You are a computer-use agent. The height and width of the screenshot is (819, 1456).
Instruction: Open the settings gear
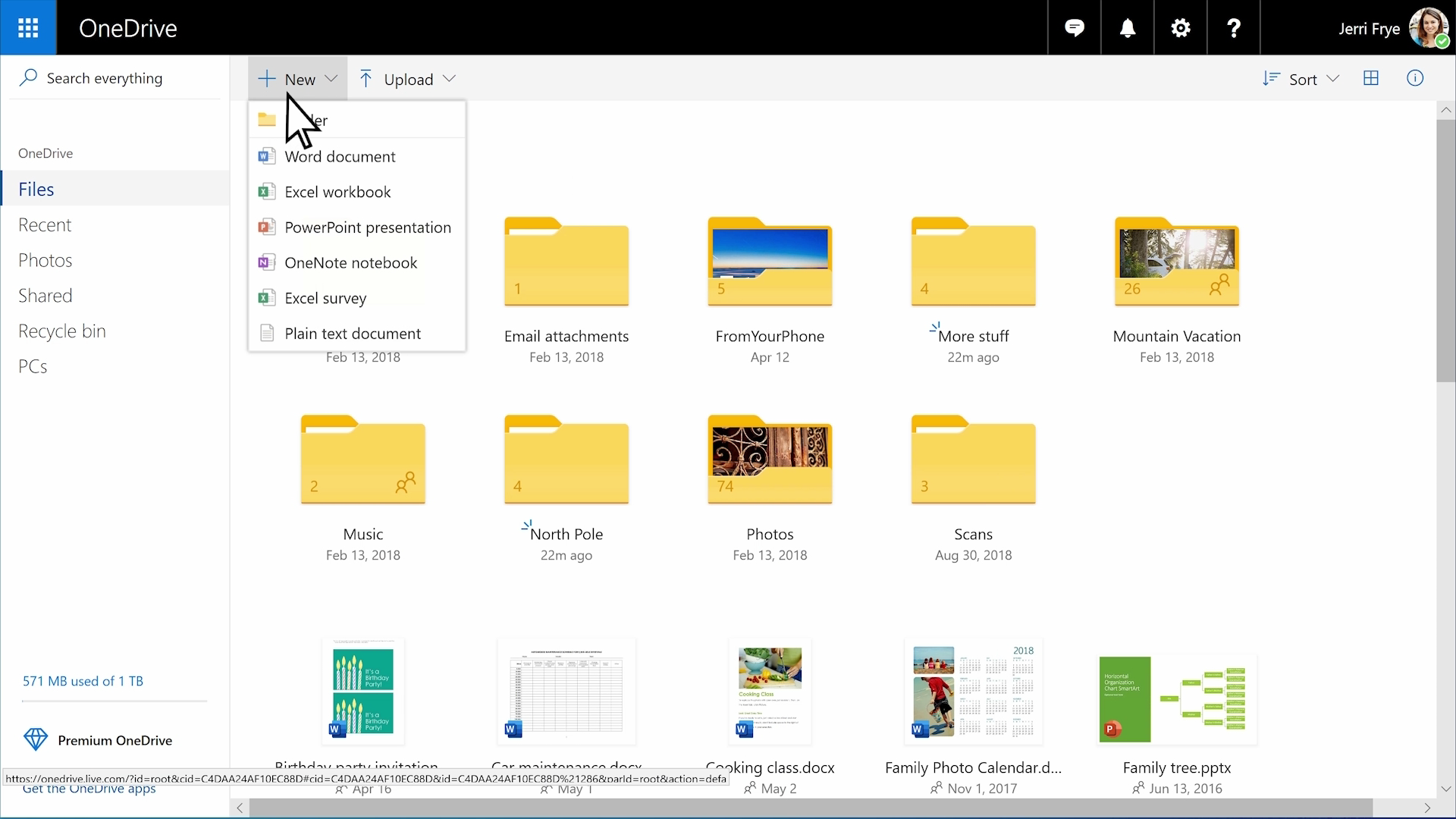point(1181,28)
